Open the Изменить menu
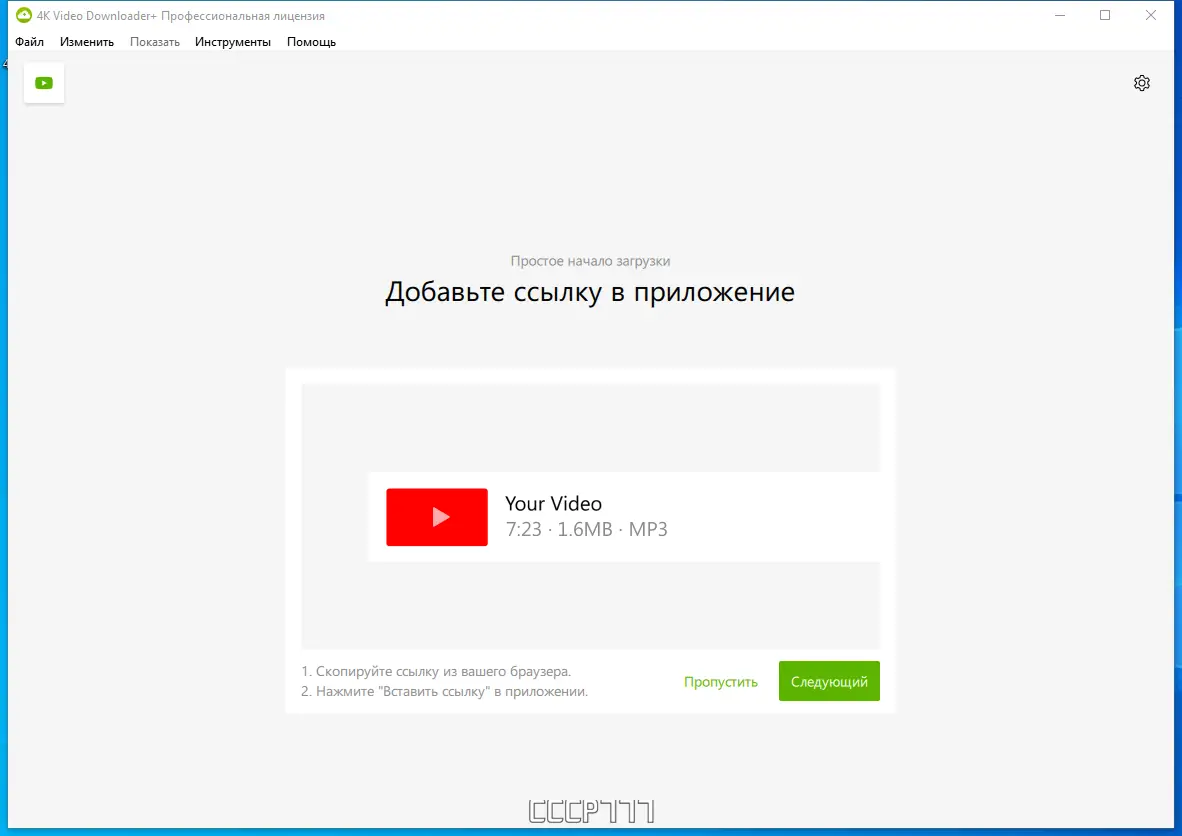 [x=87, y=42]
